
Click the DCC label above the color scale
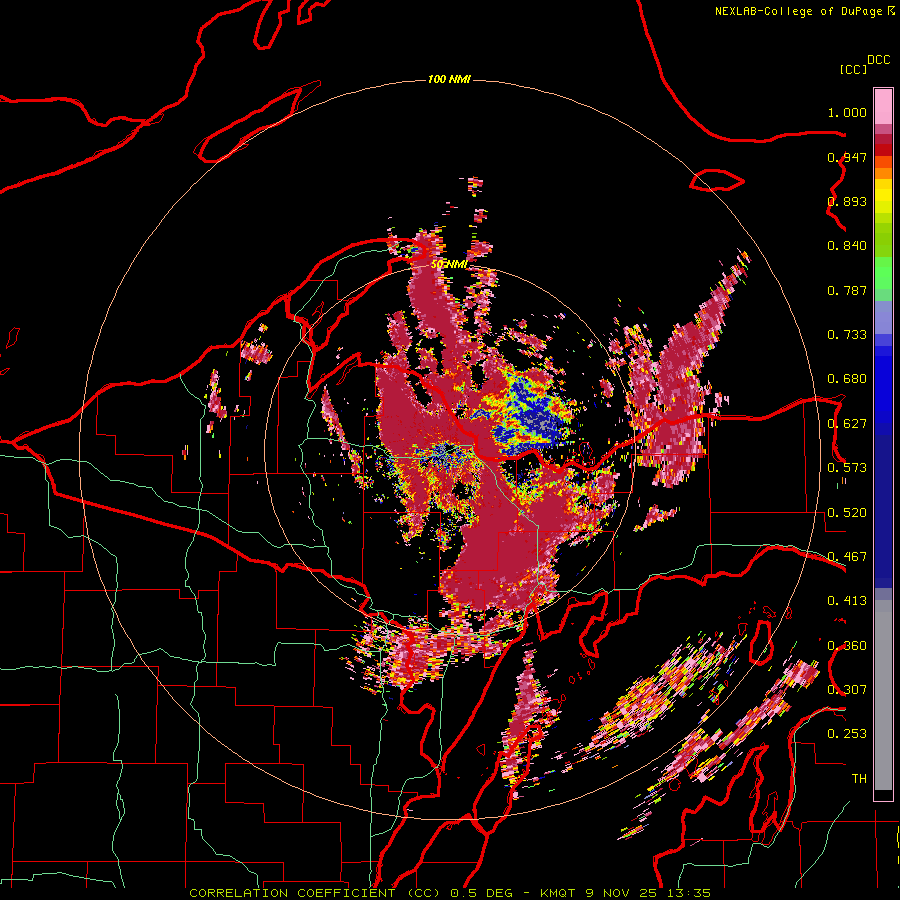point(878,60)
